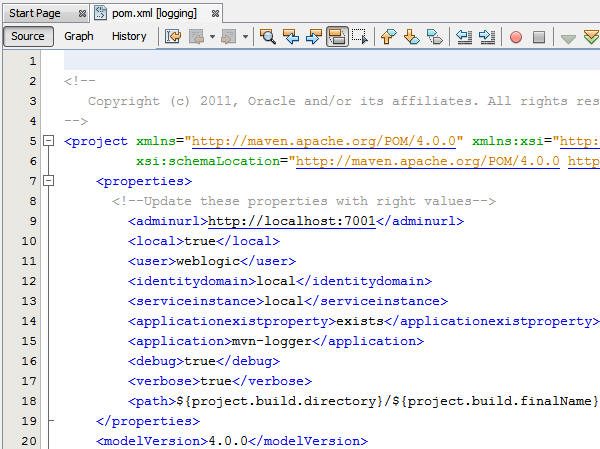The image size is (600, 449).
Task: Click '4.0.0' in modelVersion line
Action: click(x=228, y=441)
